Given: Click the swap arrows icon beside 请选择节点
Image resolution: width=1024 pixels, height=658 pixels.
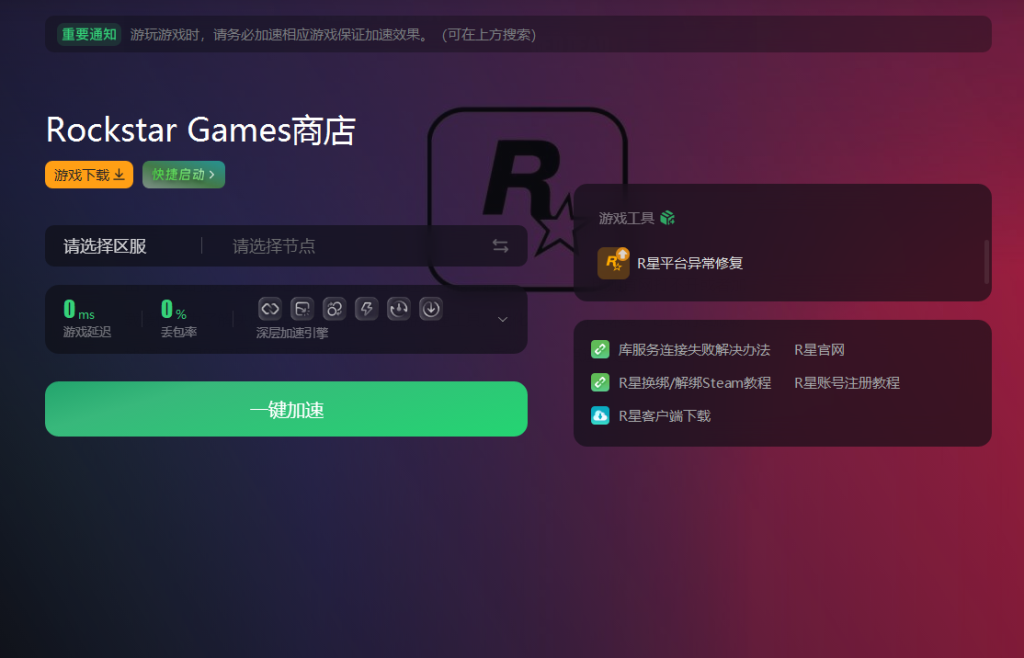Looking at the screenshot, I should click(500, 246).
